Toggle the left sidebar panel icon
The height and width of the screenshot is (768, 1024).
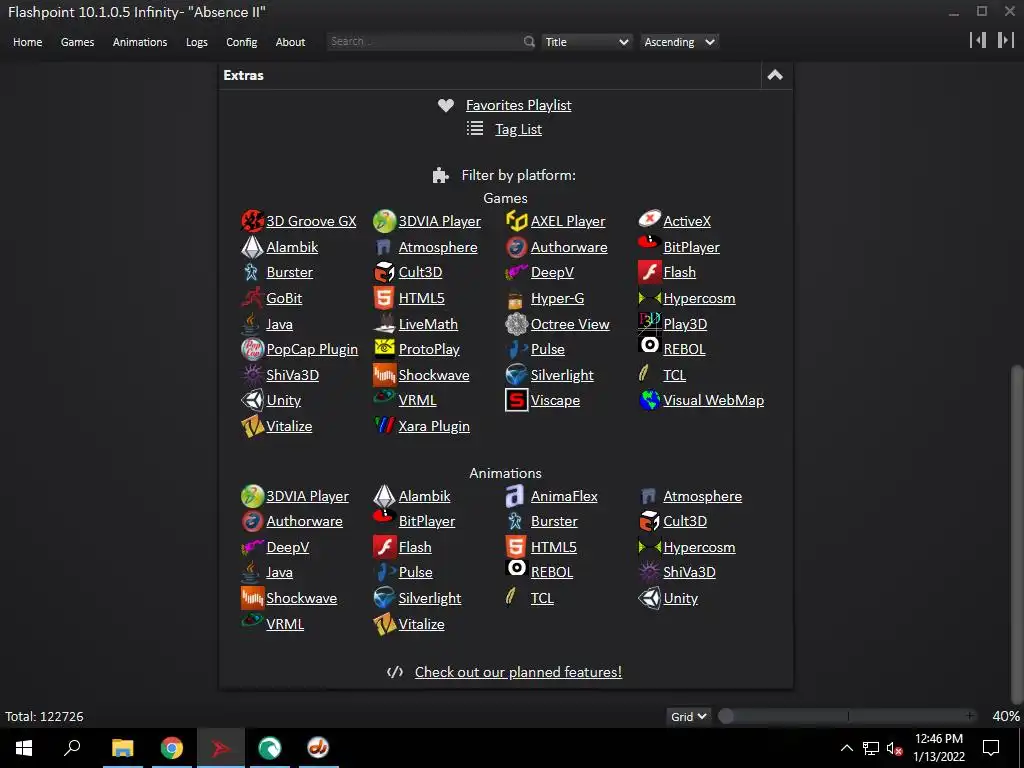(x=978, y=40)
